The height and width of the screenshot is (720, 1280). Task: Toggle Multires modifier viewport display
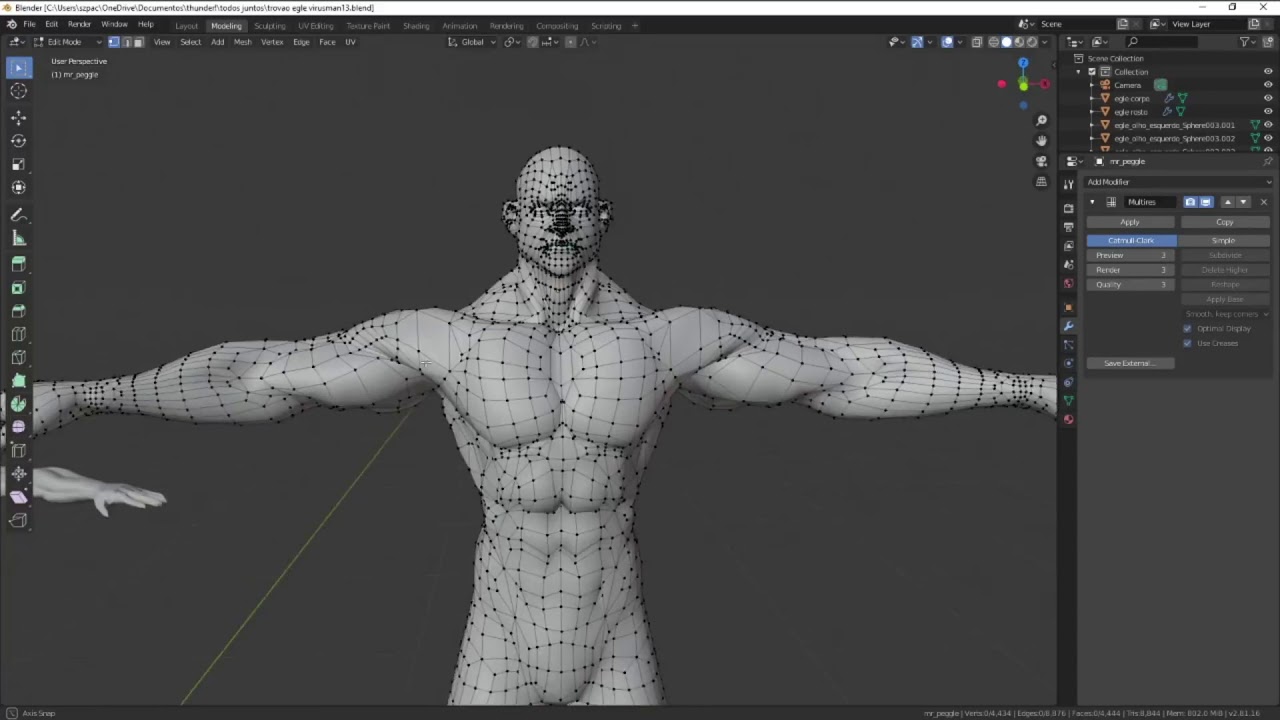click(x=1205, y=202)
